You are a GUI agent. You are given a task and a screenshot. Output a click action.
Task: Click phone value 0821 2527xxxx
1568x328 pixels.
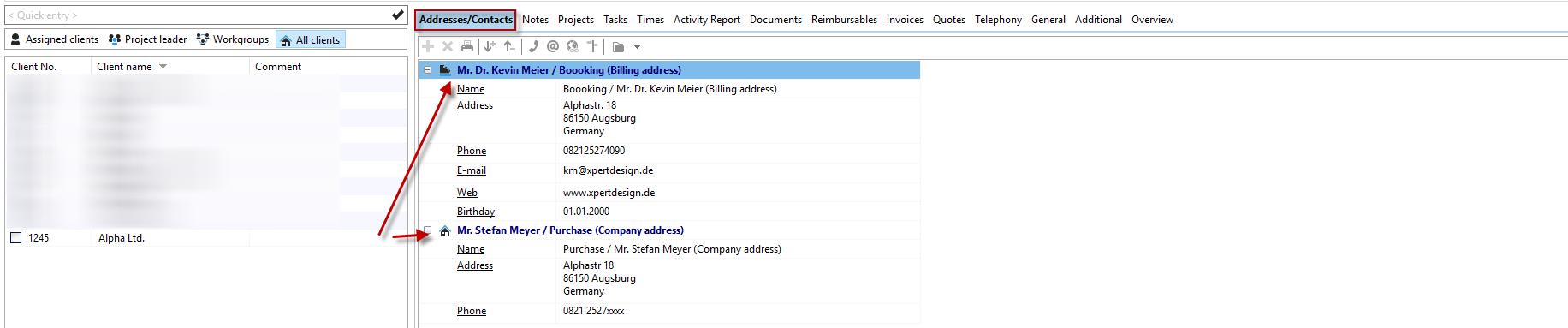(x=593, y=311)
